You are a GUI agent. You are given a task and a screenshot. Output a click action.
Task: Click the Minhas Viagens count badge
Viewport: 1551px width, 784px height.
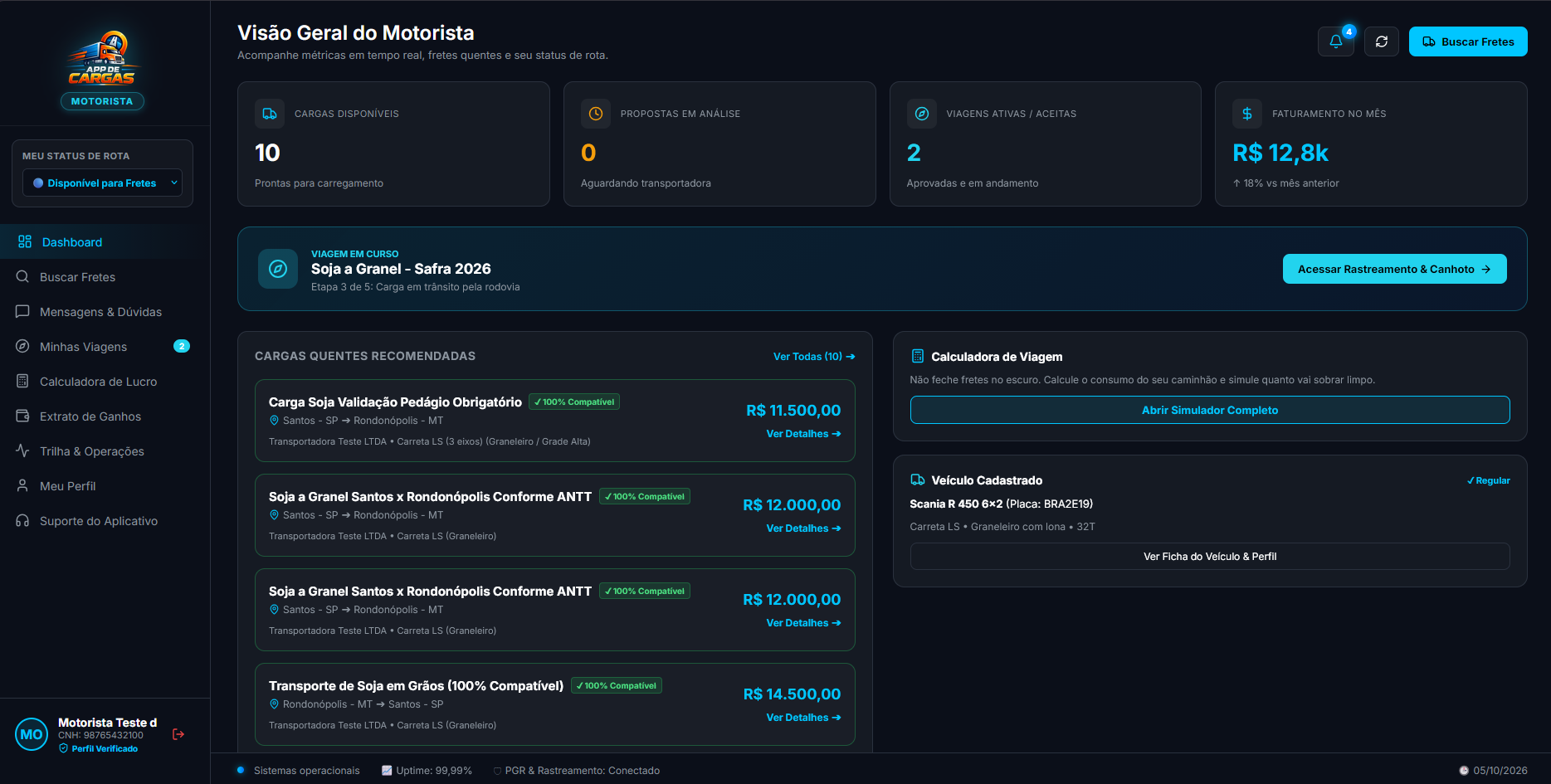182,346
